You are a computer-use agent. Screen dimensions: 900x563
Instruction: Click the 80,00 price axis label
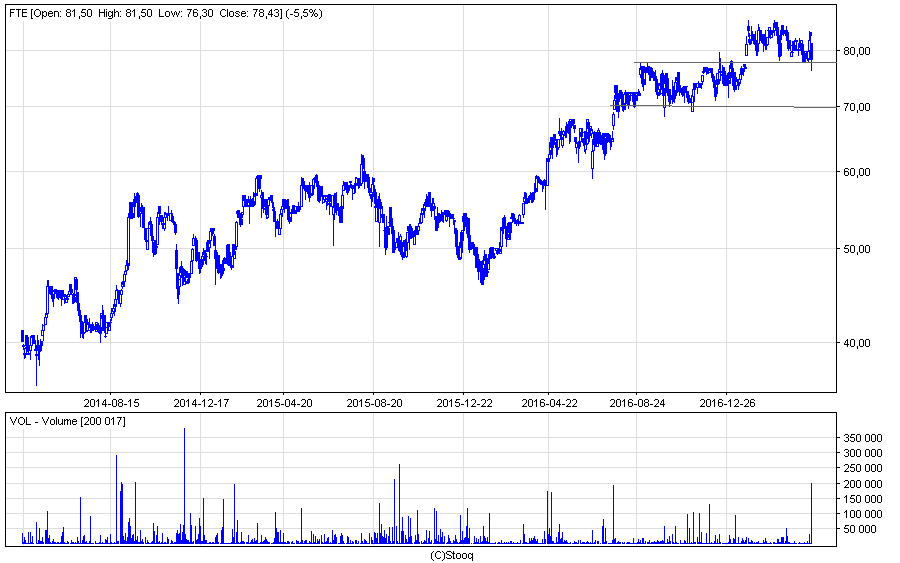click(856, 51)
